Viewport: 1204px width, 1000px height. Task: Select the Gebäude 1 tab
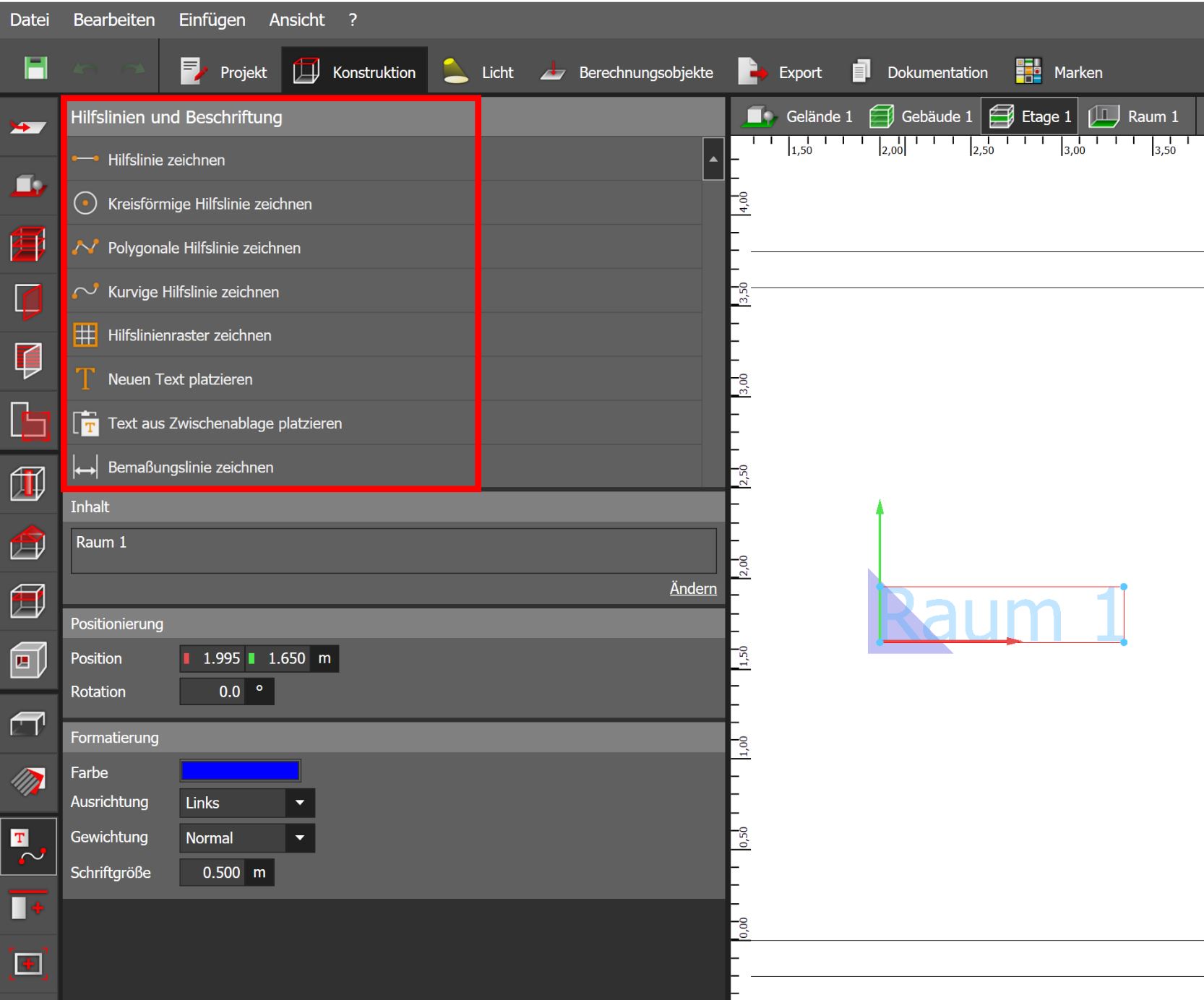(x=920, y=116)
